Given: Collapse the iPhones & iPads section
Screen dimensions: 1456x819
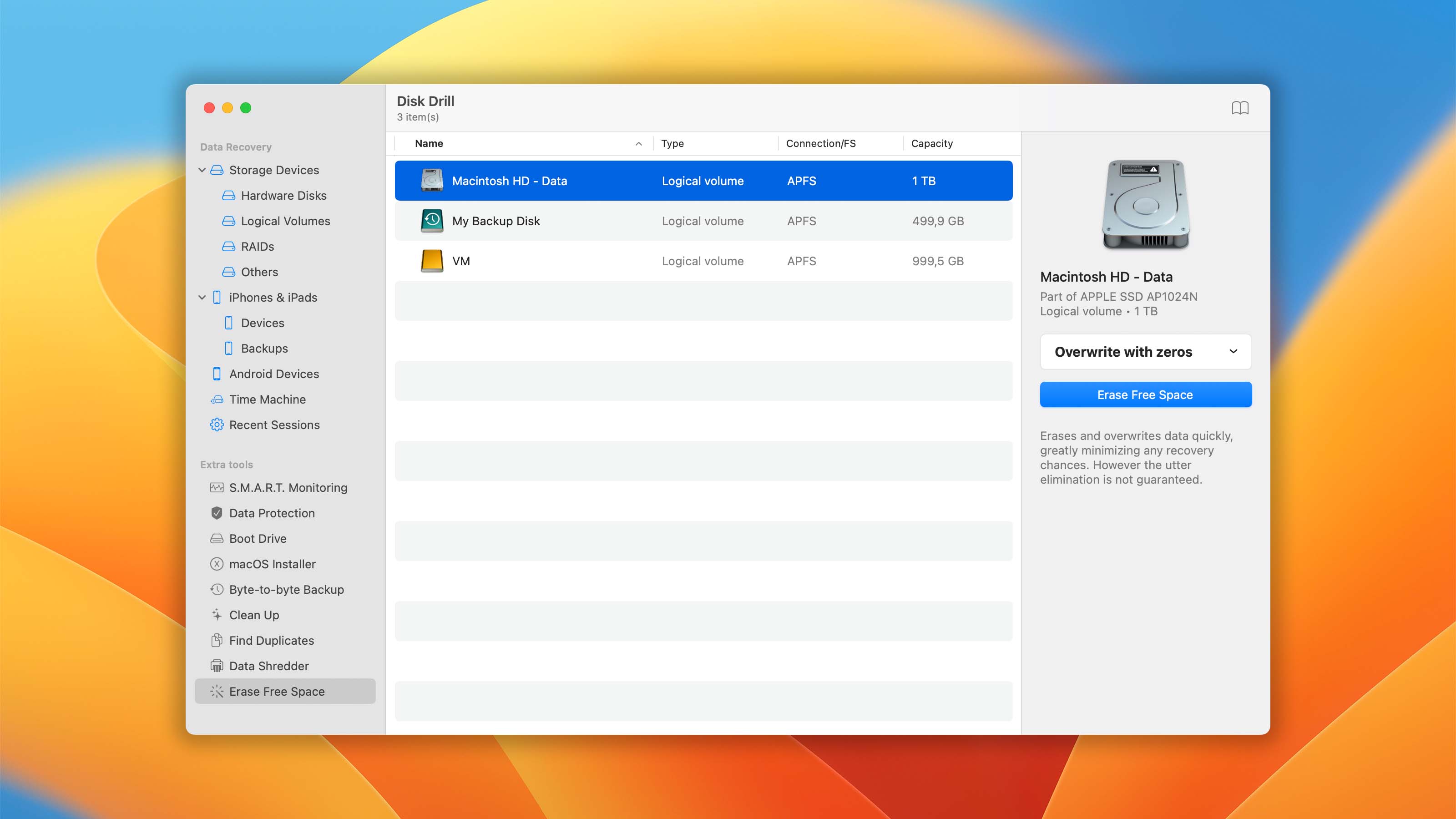Looking at the screenshot, I should click(x=202, y=297).
